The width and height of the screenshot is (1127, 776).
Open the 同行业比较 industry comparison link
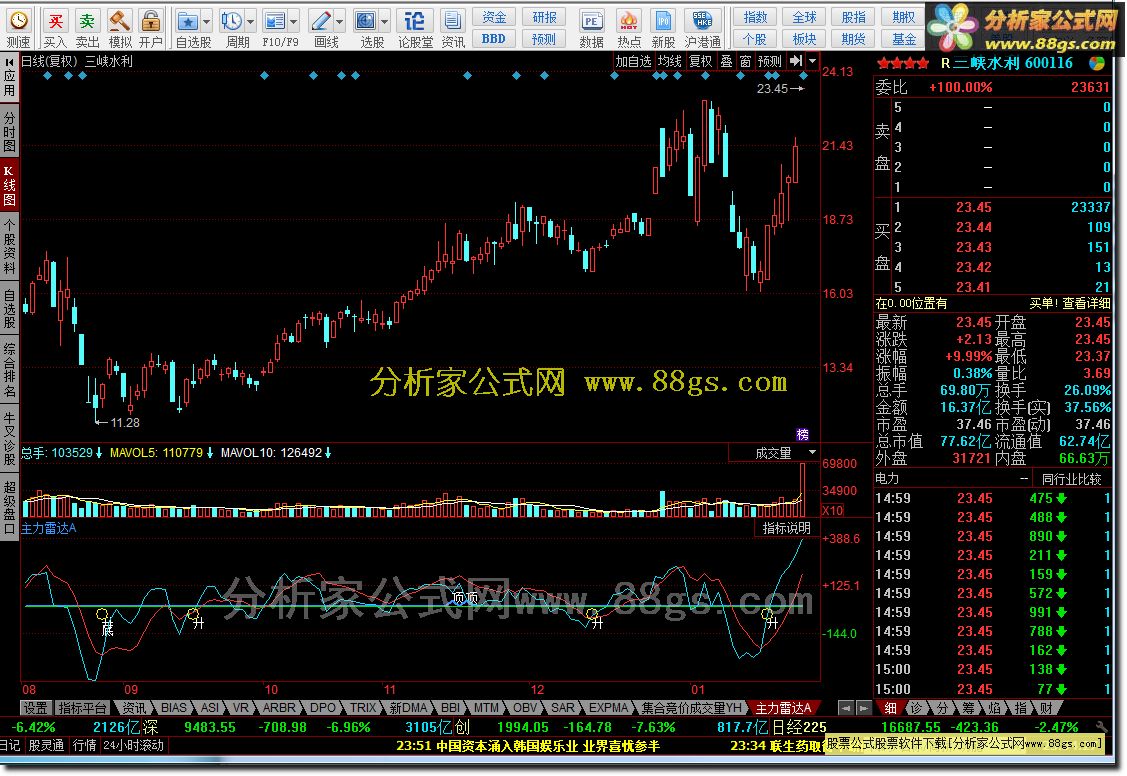click(1072, 479)
